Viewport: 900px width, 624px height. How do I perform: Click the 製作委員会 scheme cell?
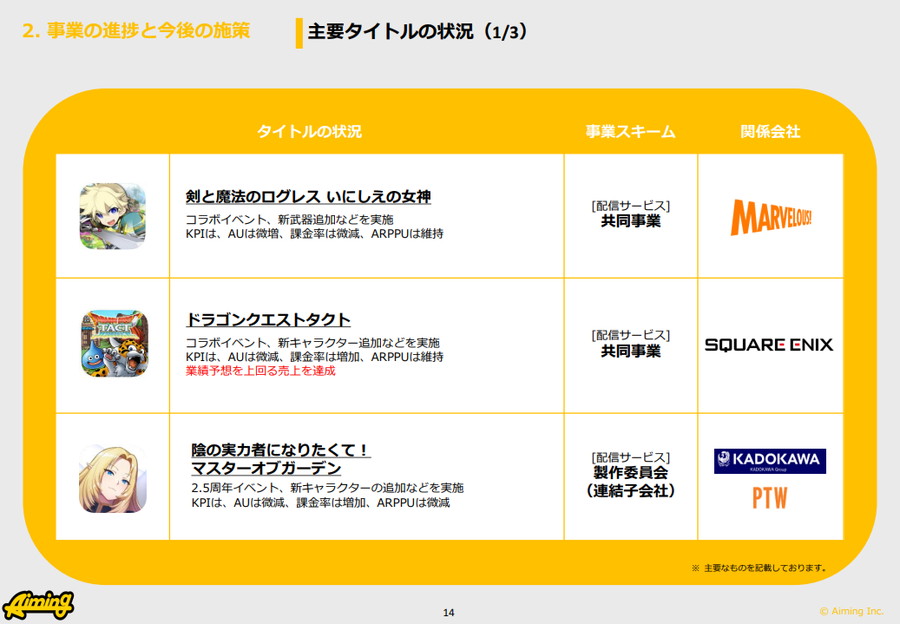[x=630, y=474]
